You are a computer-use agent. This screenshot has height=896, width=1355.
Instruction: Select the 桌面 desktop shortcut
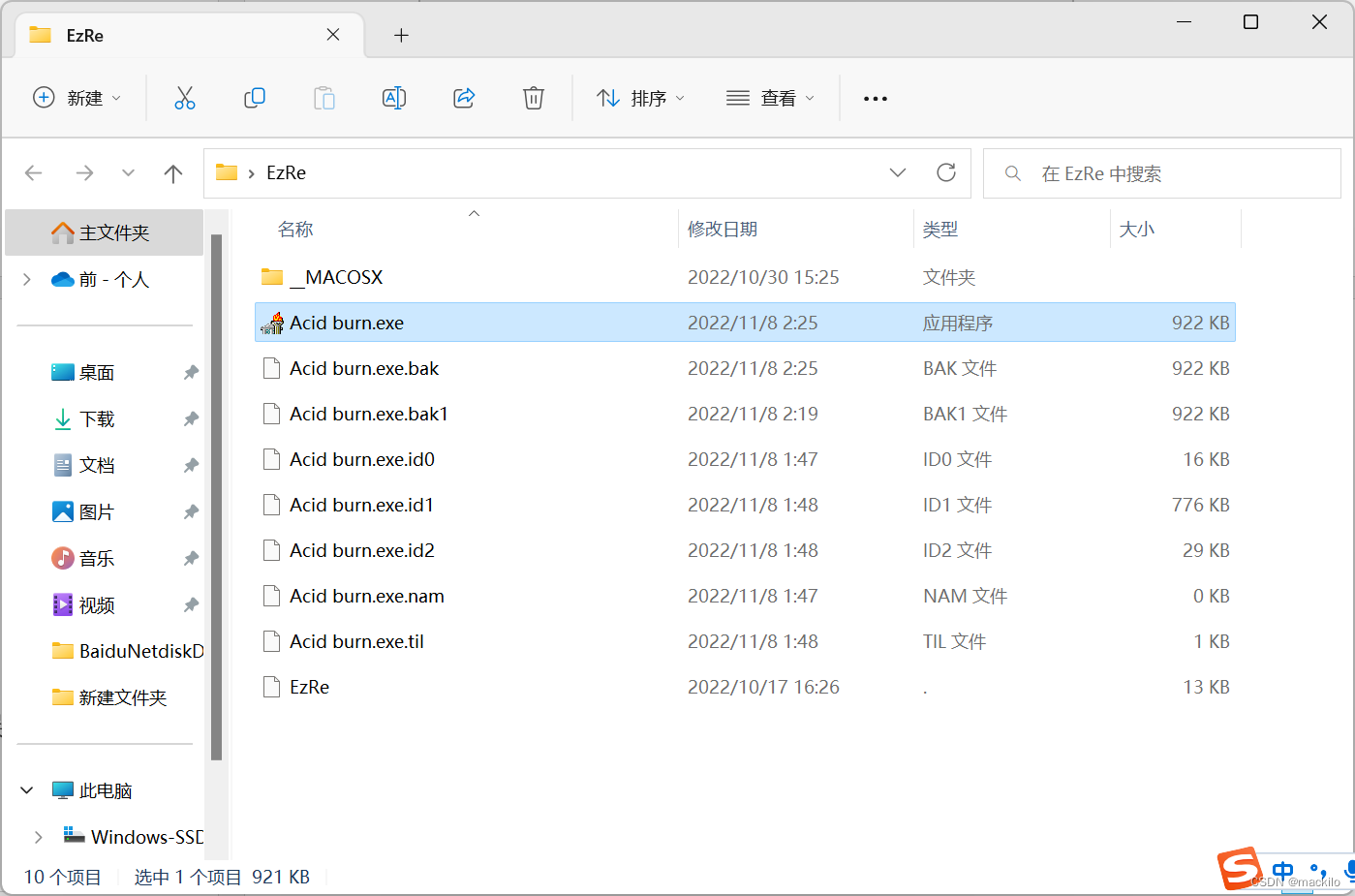97,373
